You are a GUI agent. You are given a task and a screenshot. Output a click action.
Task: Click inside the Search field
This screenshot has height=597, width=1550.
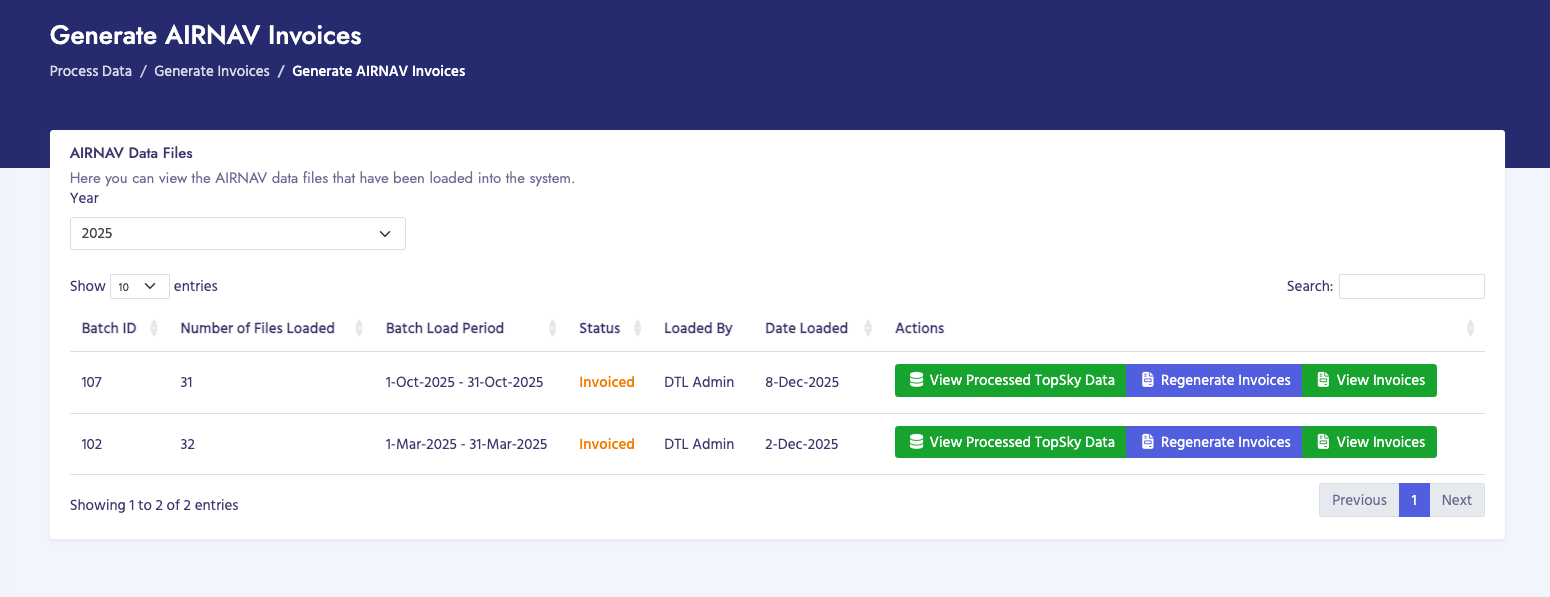pyautogui.click(x=1411, y=286)
